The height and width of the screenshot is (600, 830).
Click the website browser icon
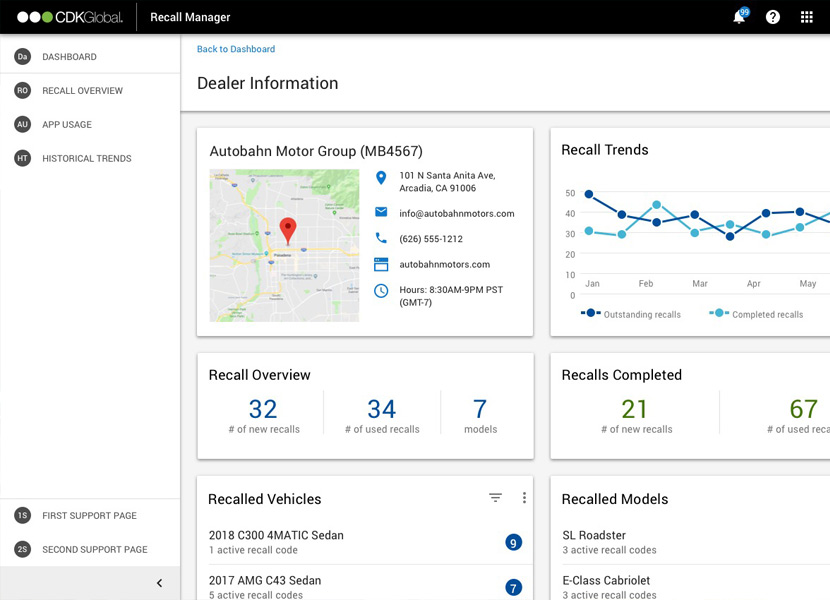click(381, 264)
